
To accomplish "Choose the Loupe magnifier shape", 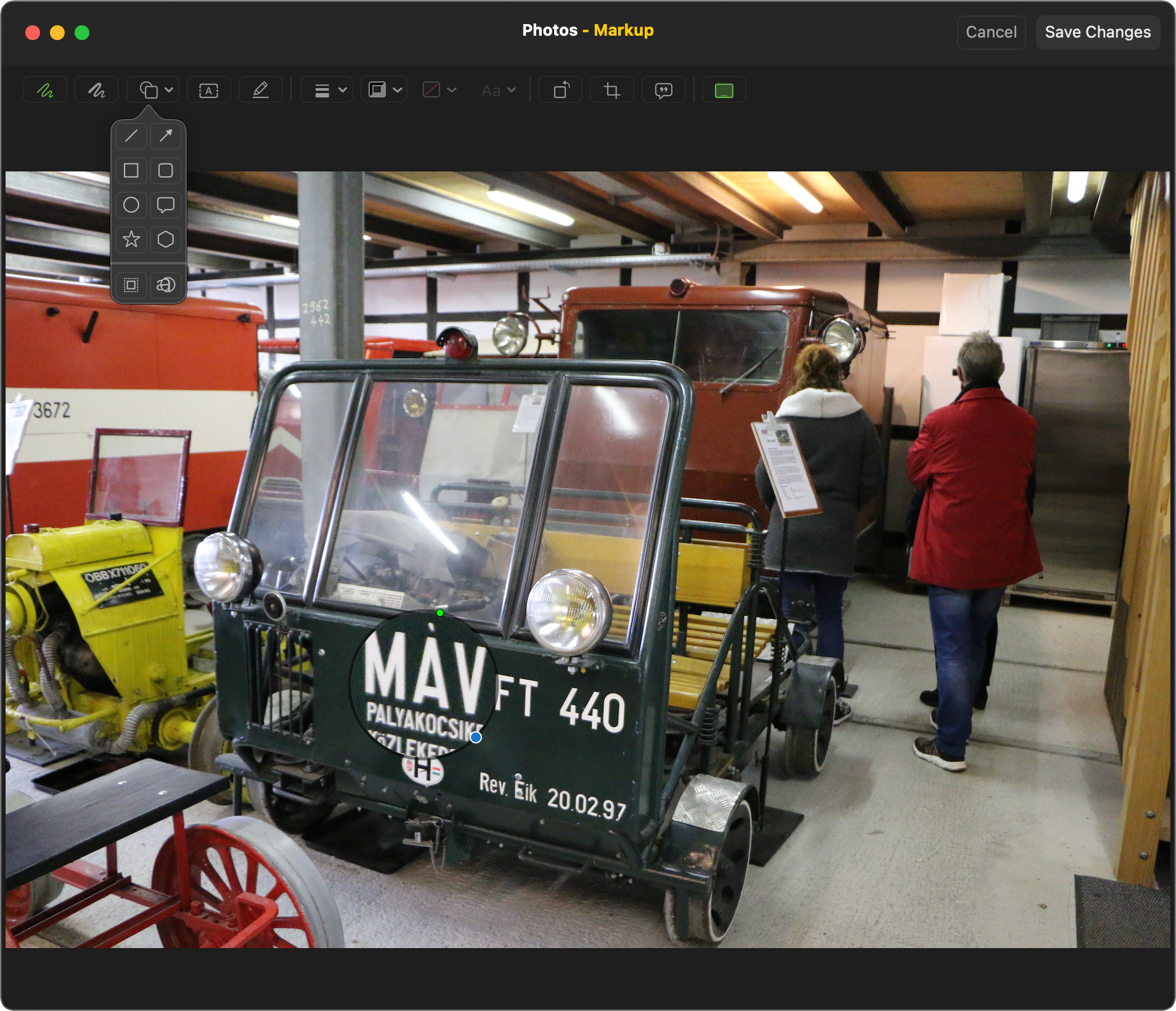I will [166, 285].
